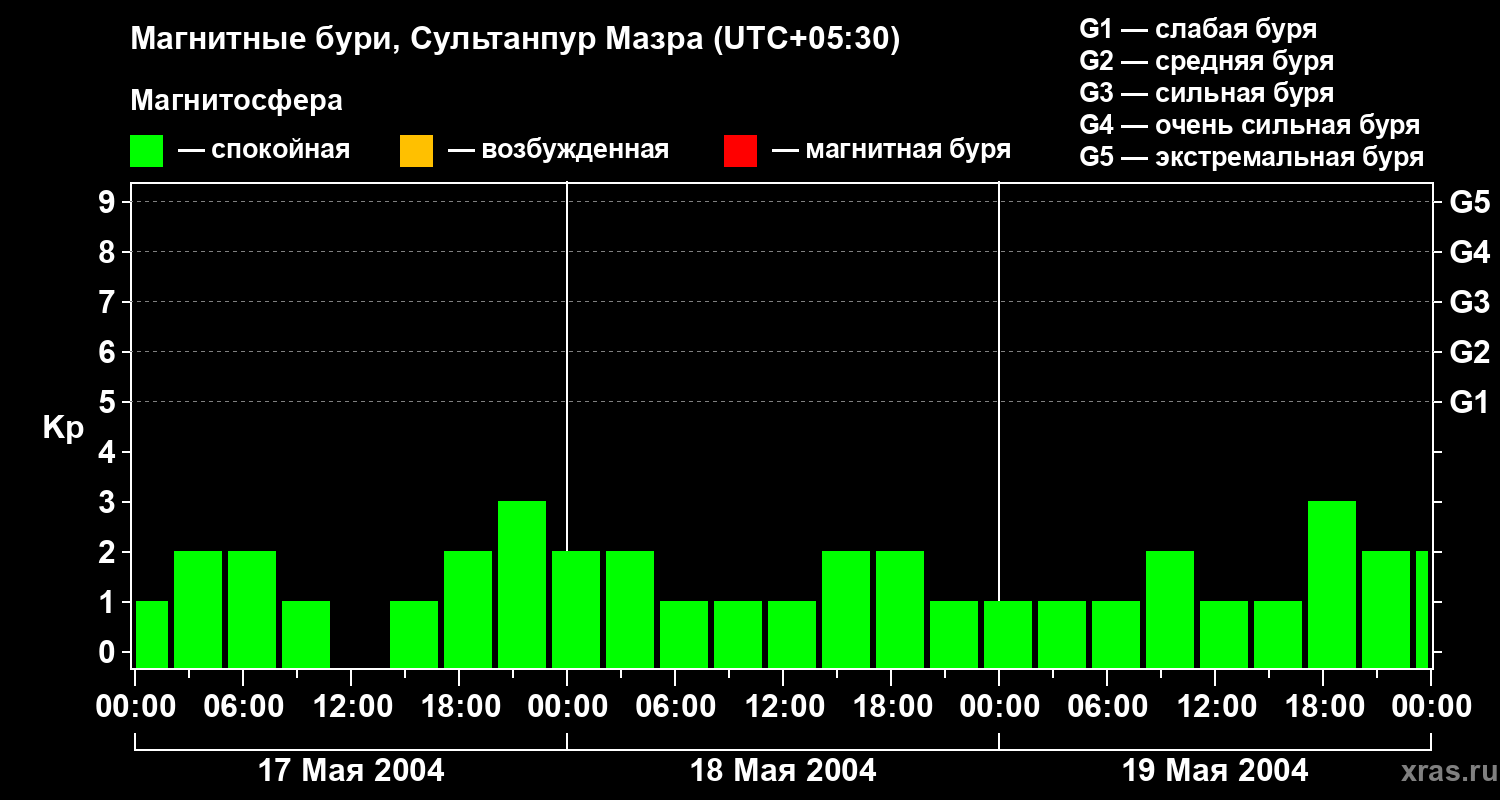The height and width of the screenshot is (800, 1500).
Task: Click the '— спокойная' legend label
Action: [264, 151]
